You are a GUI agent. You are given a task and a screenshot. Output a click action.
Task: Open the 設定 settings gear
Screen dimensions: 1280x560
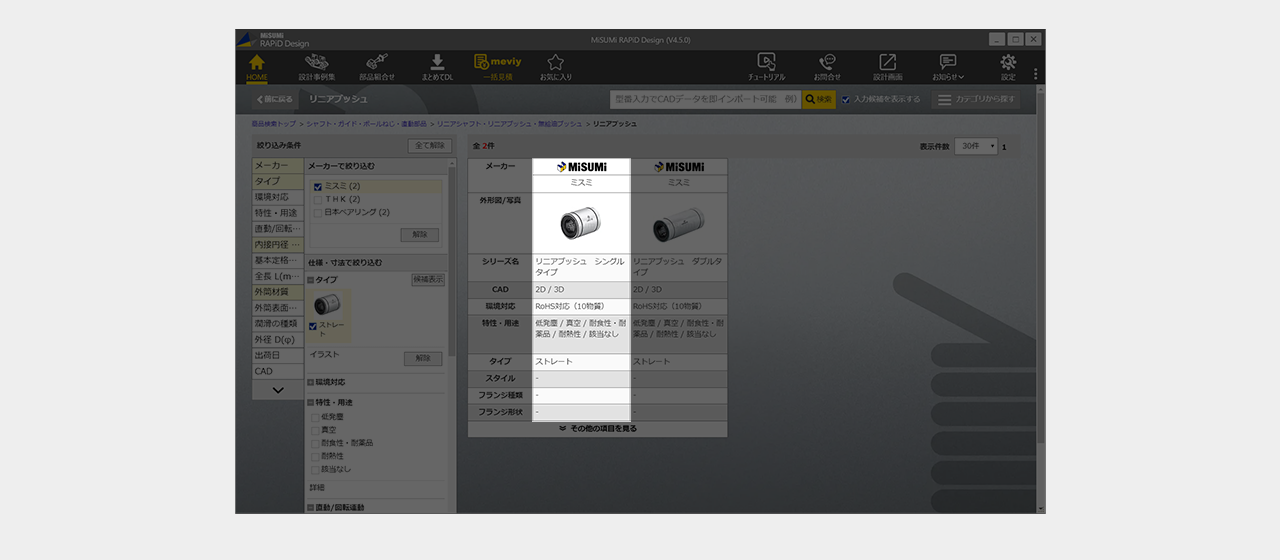point(1008,67)
